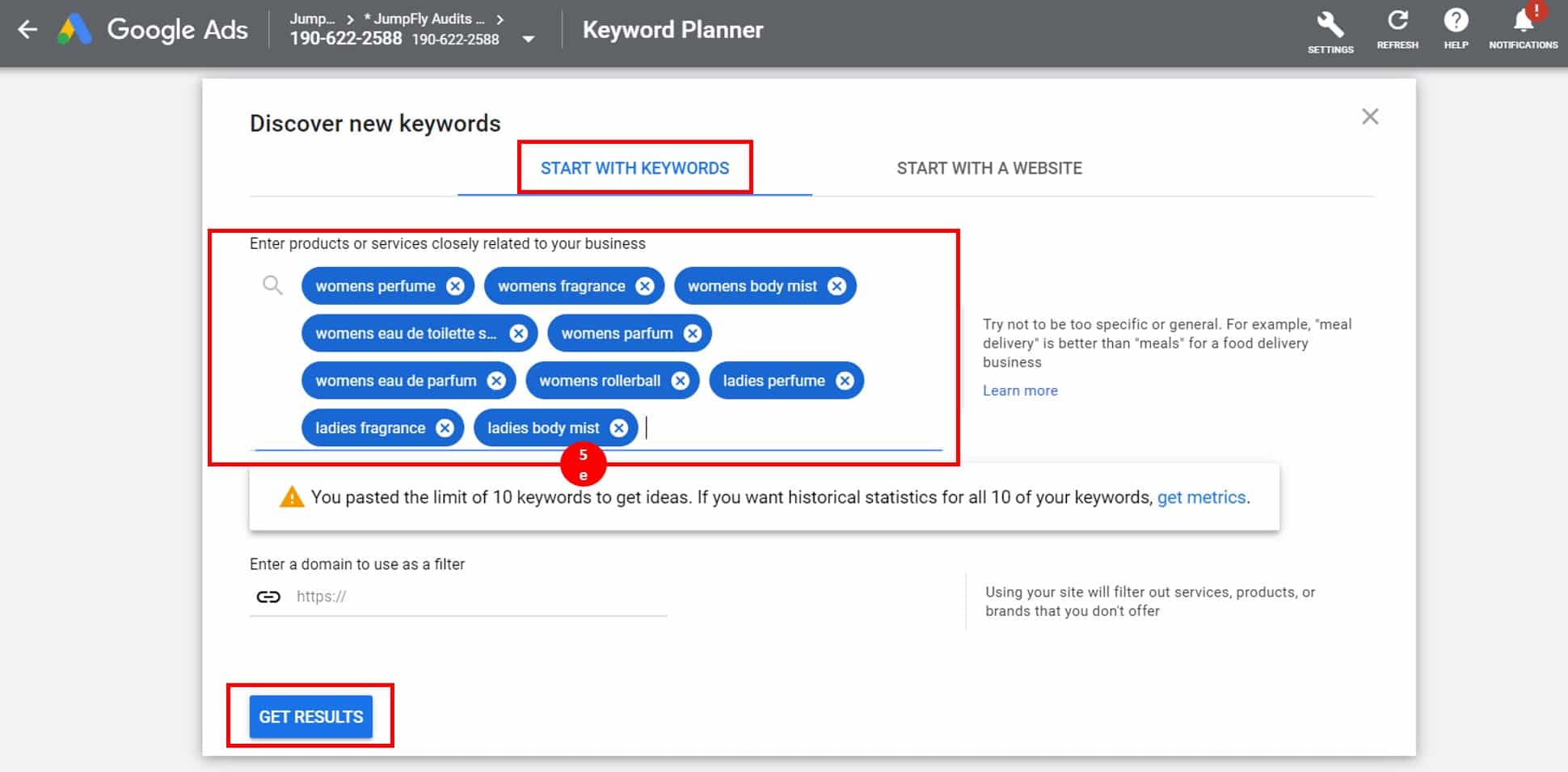The width and height of the screenshot is (1568, 772).
Task: Switch to Start with a Website tab
Action: (989, 168)
